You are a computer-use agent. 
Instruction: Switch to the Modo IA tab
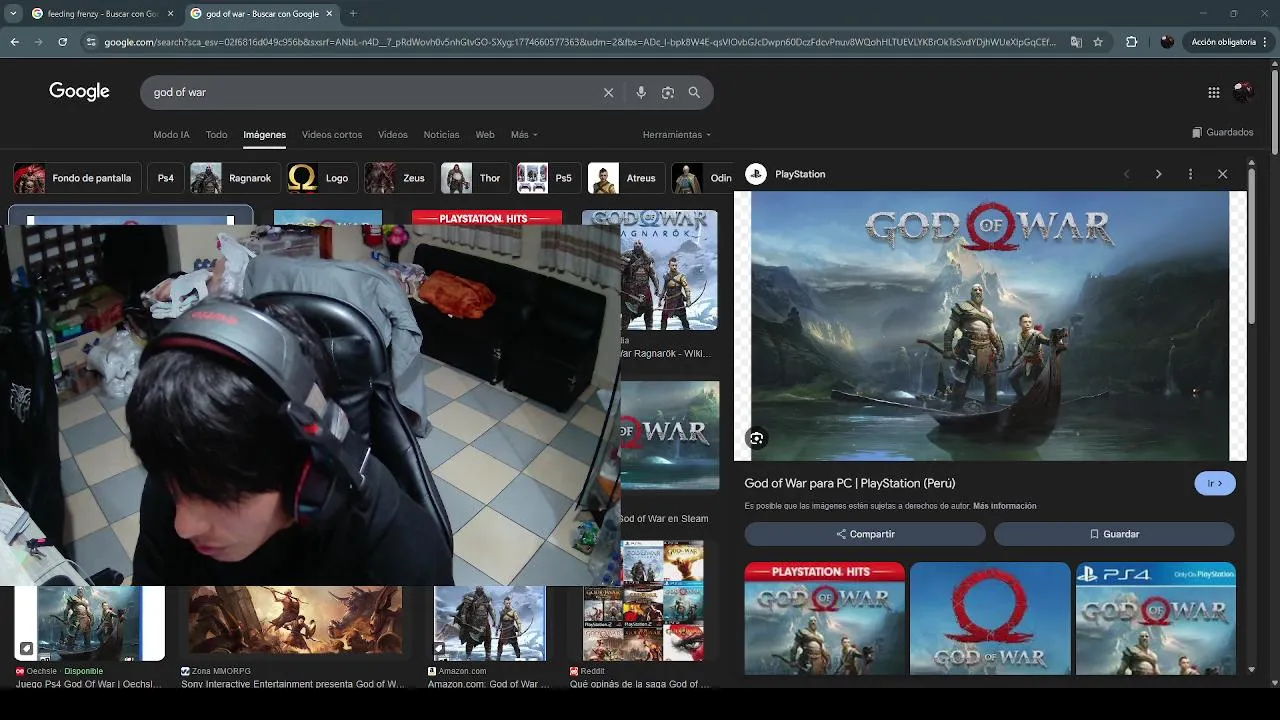171,134
